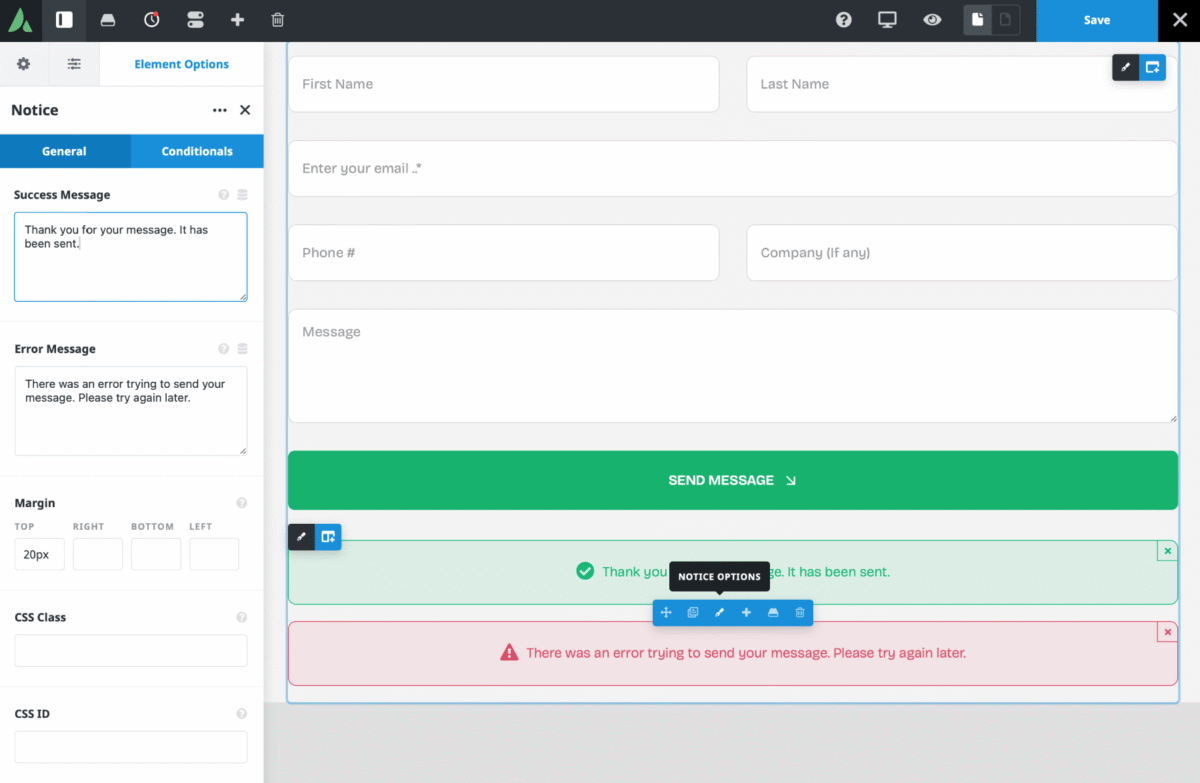Open the sliders options tab in the sidebar
Image resolution: width=1200 pixels, height=783 pixels.
pos(74,64)
